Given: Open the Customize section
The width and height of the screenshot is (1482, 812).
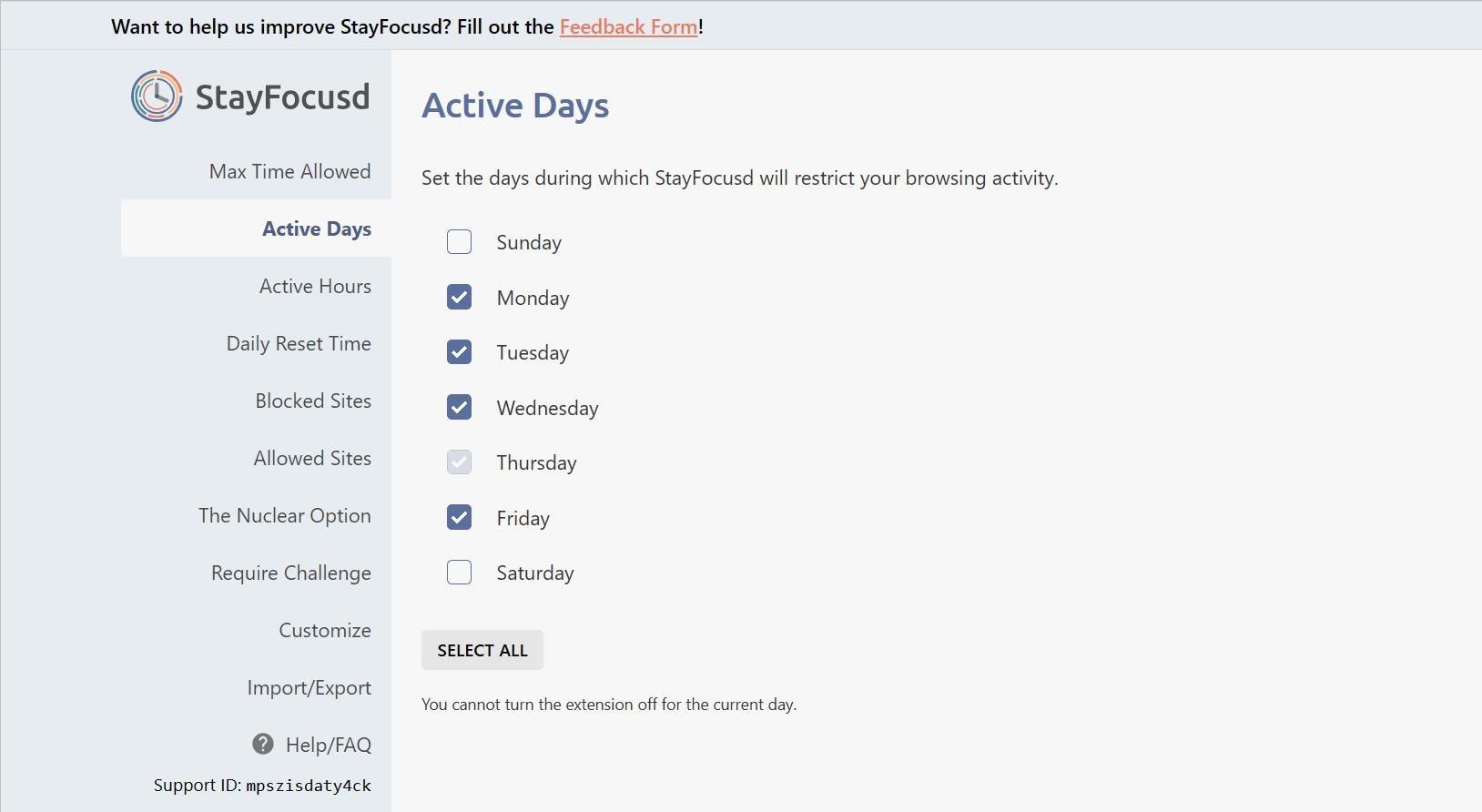Looking at the screenshot, I should point(325,630).
